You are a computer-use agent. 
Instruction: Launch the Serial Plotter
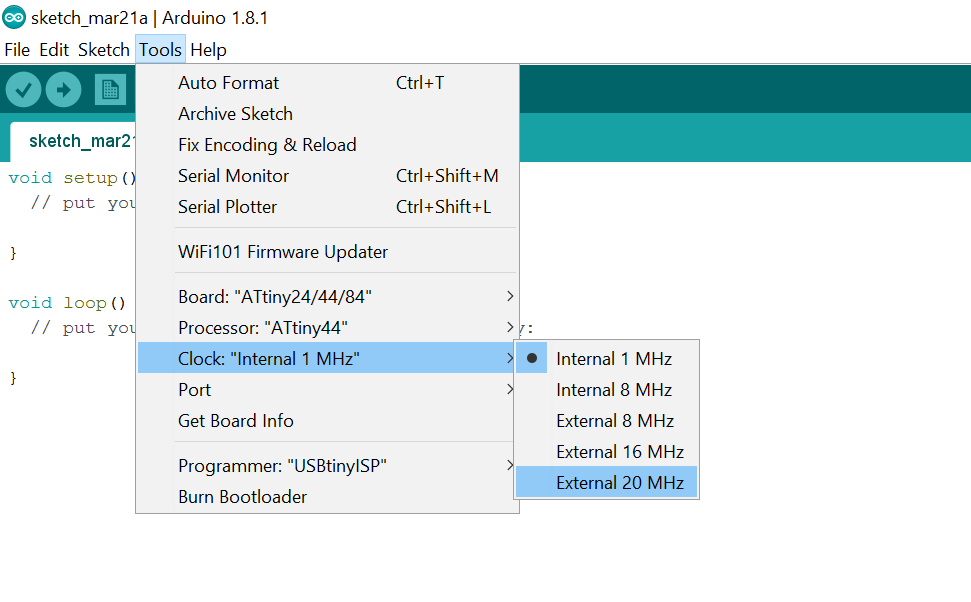[x=328, y=207]
